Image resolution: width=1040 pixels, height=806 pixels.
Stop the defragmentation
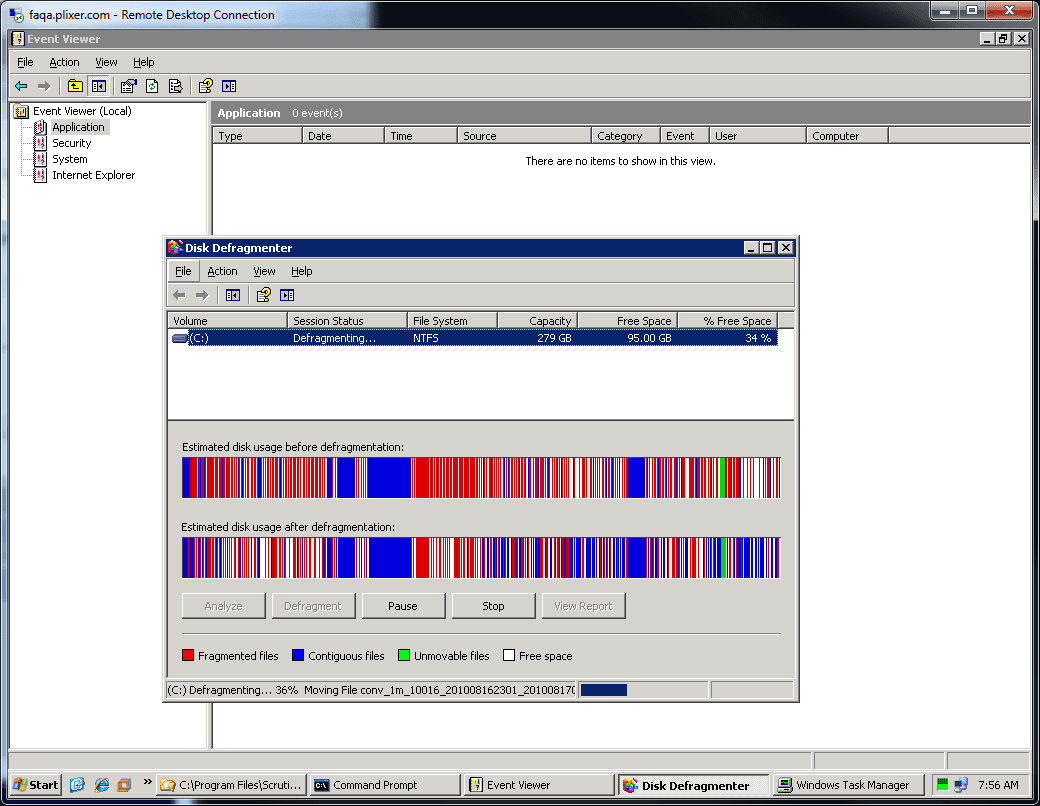tap(493, 606)
